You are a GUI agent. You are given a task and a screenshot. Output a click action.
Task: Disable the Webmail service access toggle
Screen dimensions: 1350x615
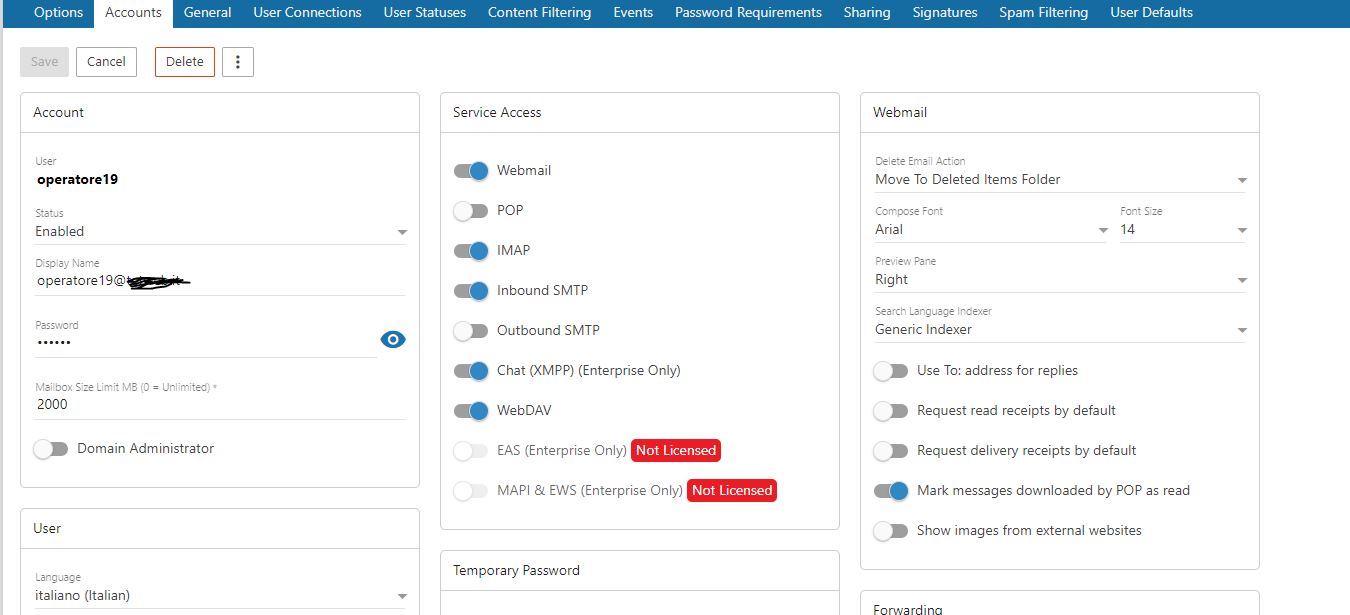tap(471, 171)
